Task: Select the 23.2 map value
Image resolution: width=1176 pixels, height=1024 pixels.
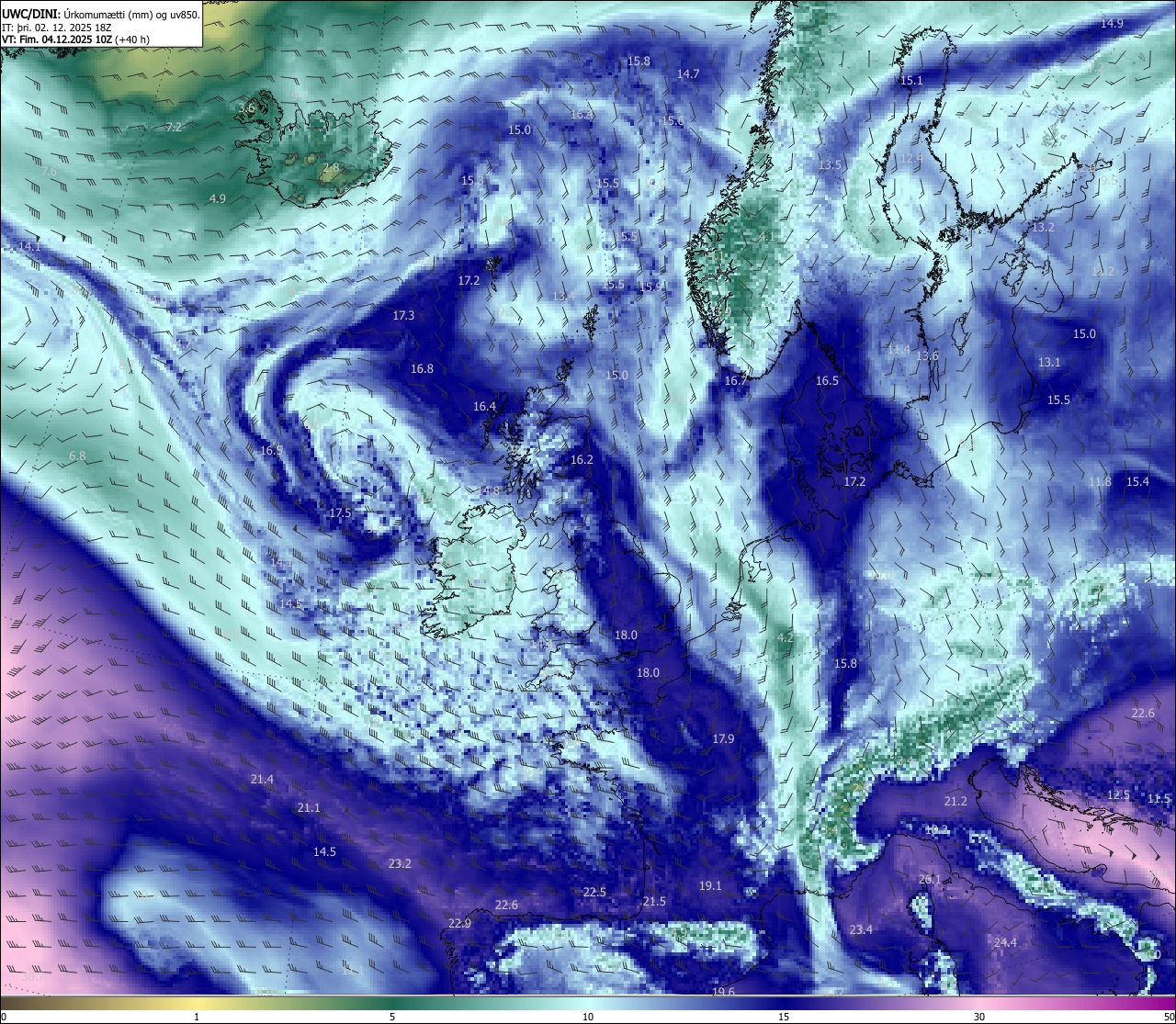Action: click(400, 863)
